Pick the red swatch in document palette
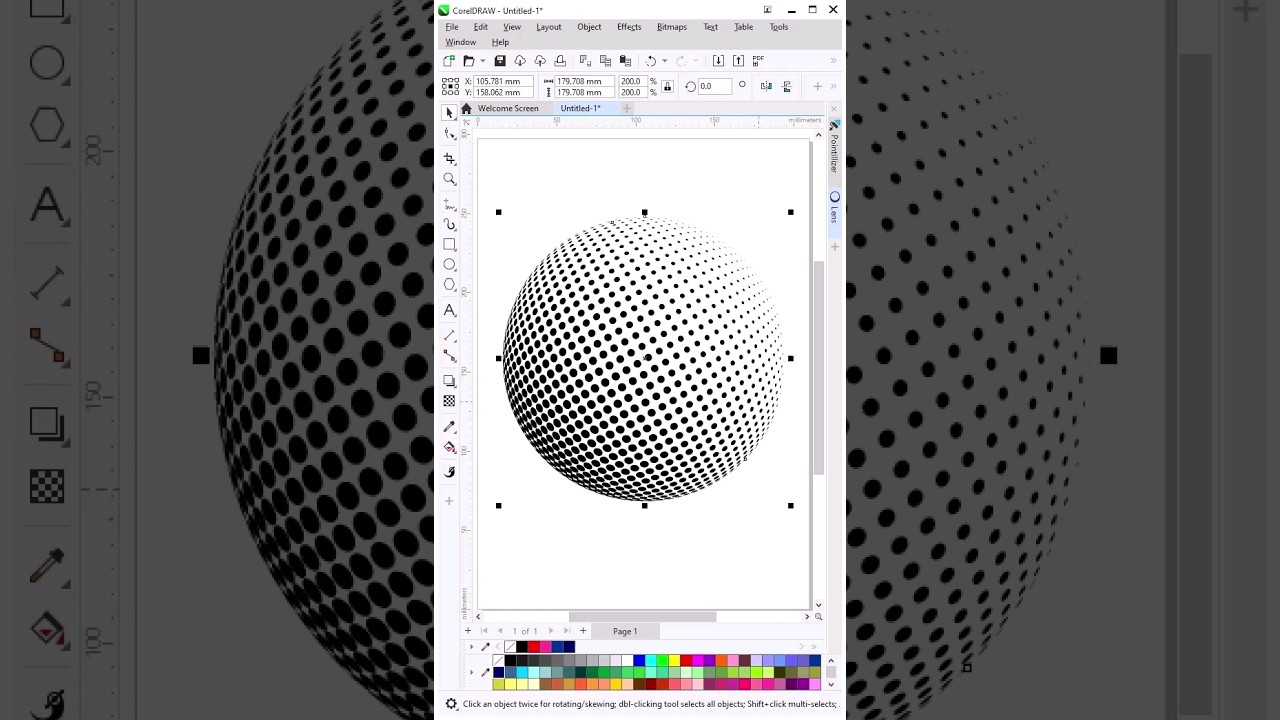 click(x=533, y=647)
